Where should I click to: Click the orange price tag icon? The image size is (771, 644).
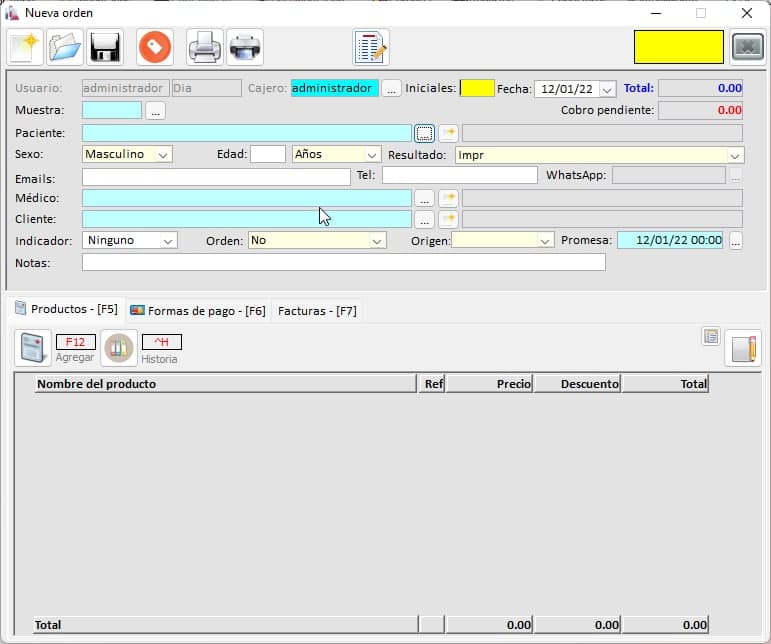point(154,47)
